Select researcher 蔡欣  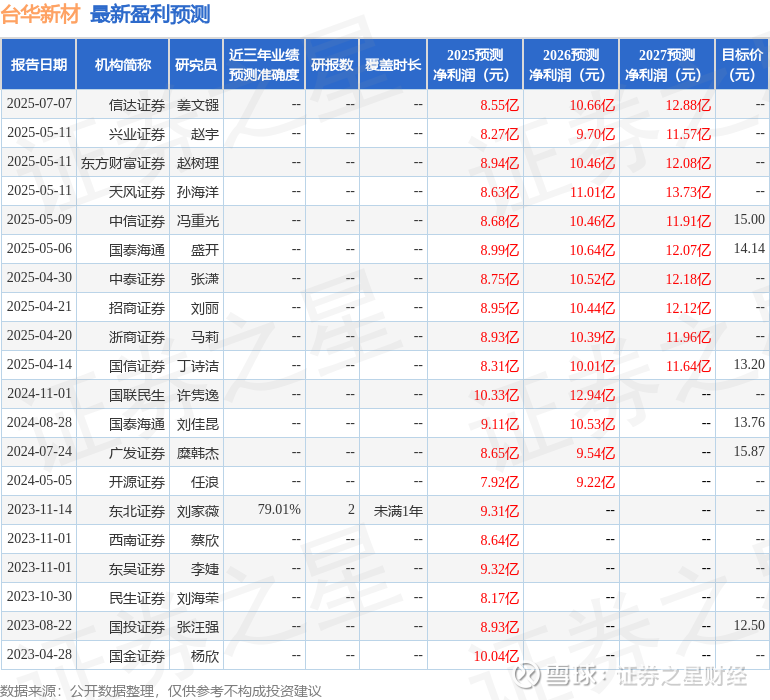[205, 540]
